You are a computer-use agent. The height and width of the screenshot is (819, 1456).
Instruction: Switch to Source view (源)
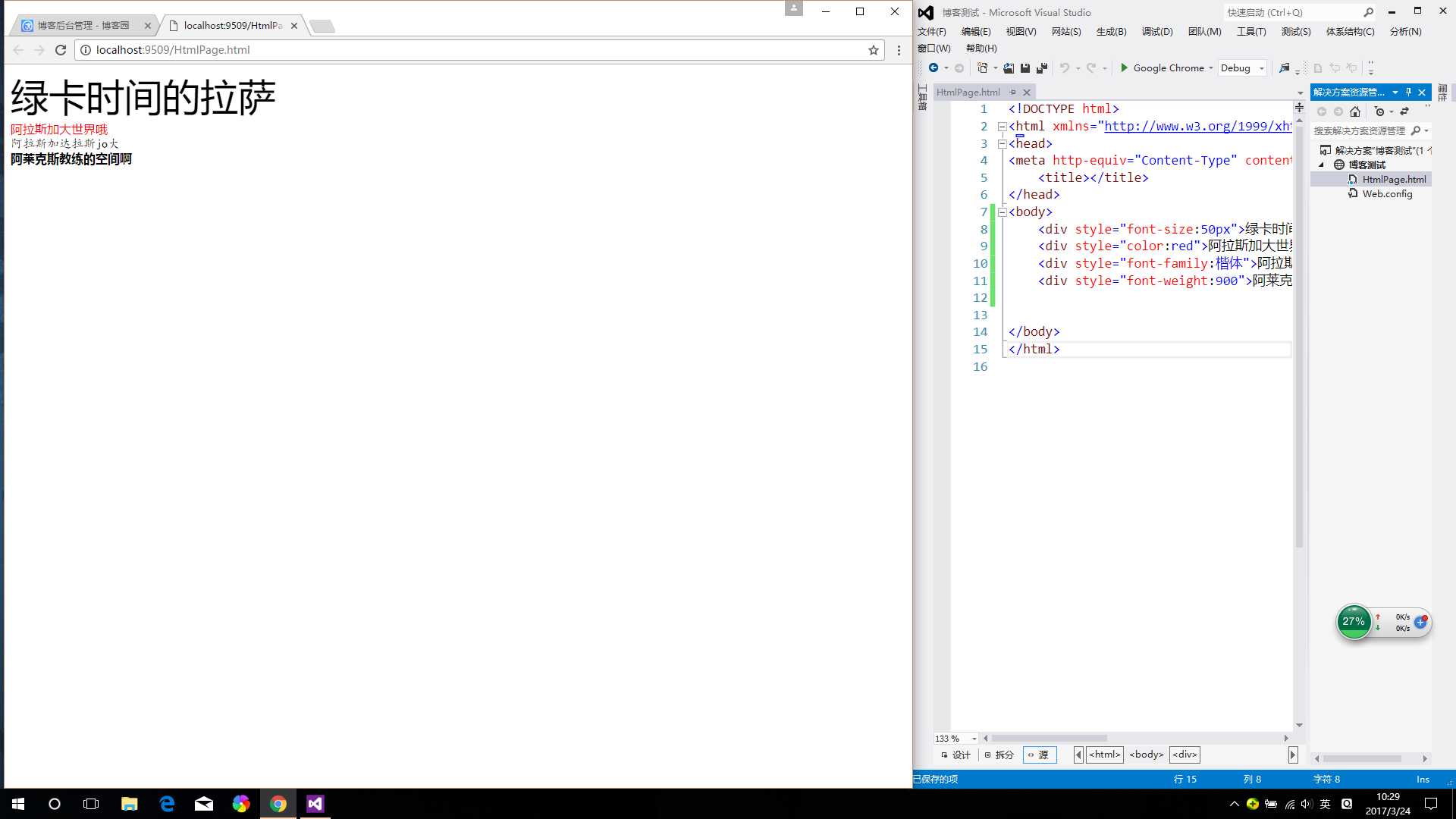pos(1039,755)
